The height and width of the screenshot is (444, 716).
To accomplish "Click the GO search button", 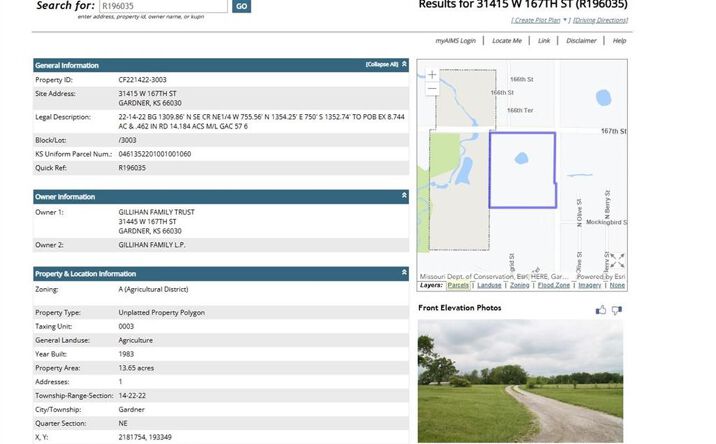I will (242, 6).
